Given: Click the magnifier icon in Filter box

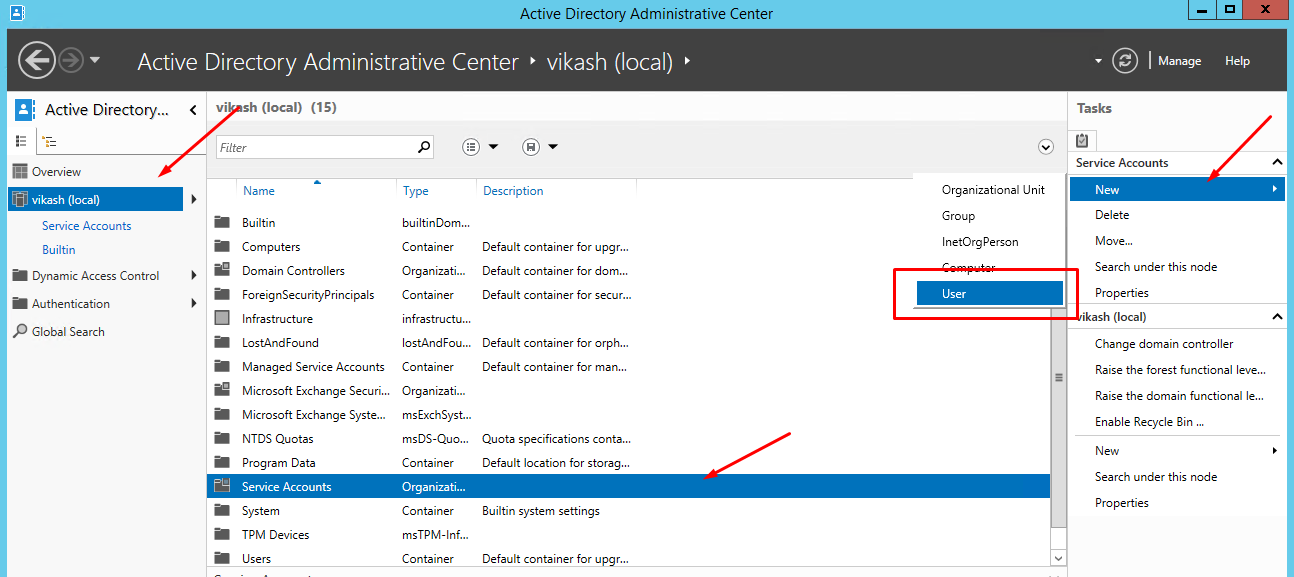Looking at the screenshot, I should [x=424, y=147].
